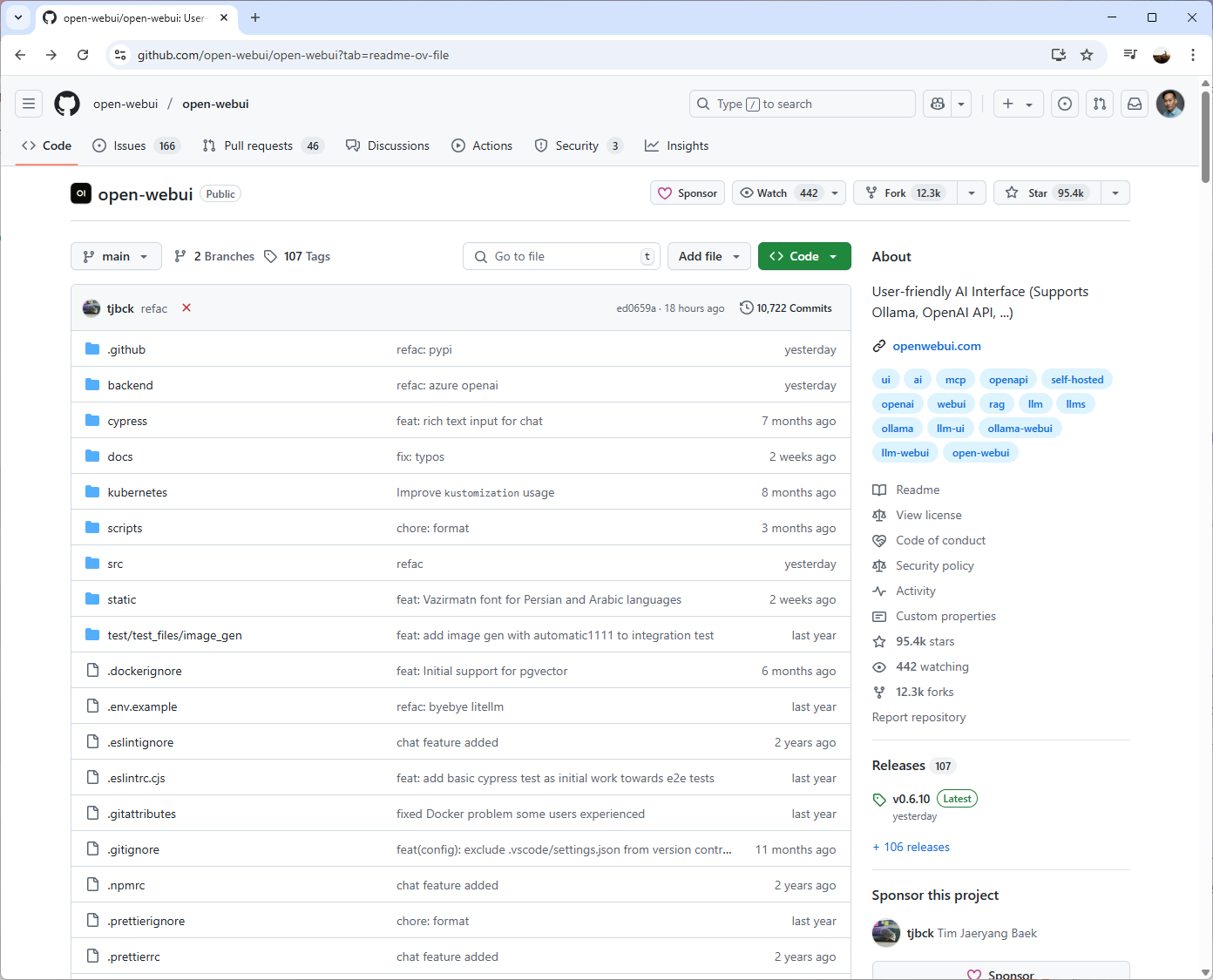The image size is (1213, 980).
Task: Open the hamburger navigation menu
Action: [x=29, y=104]
